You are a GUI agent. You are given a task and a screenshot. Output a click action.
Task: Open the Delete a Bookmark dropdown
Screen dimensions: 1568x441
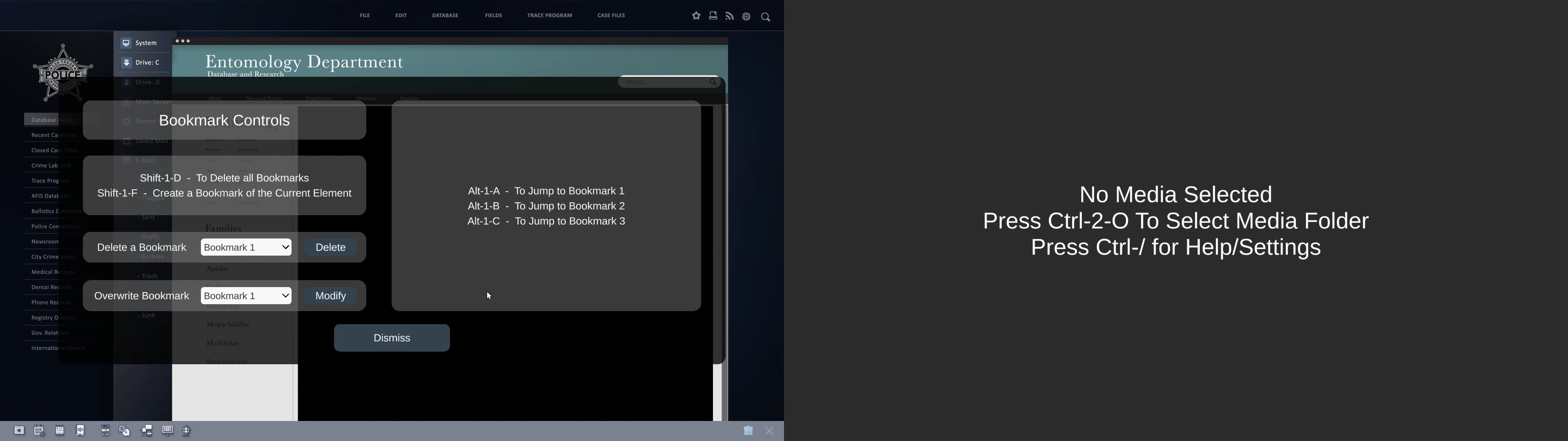coord(246,247)
